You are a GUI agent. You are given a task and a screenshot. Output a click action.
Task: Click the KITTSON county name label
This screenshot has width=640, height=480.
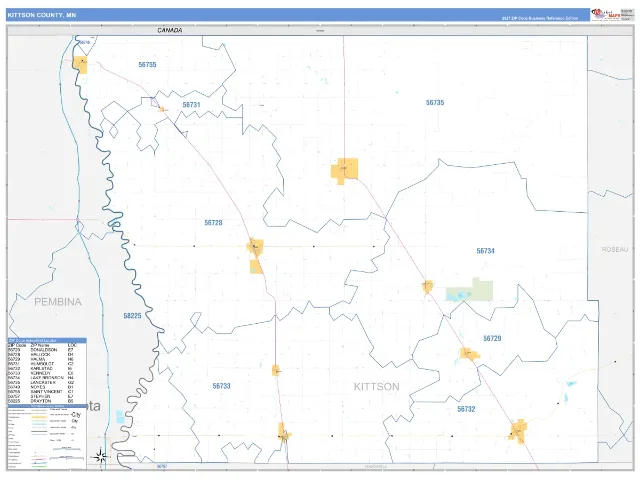(376, 387)
